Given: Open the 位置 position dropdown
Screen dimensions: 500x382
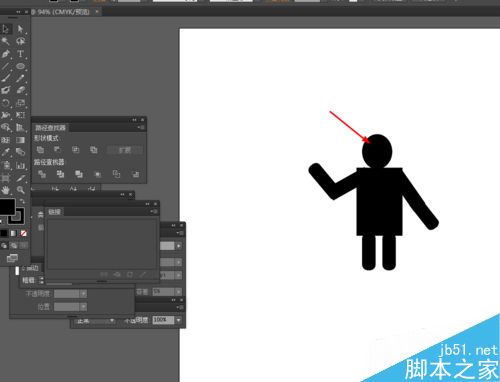Looking at the screenshot, I should tap(83, 307).
